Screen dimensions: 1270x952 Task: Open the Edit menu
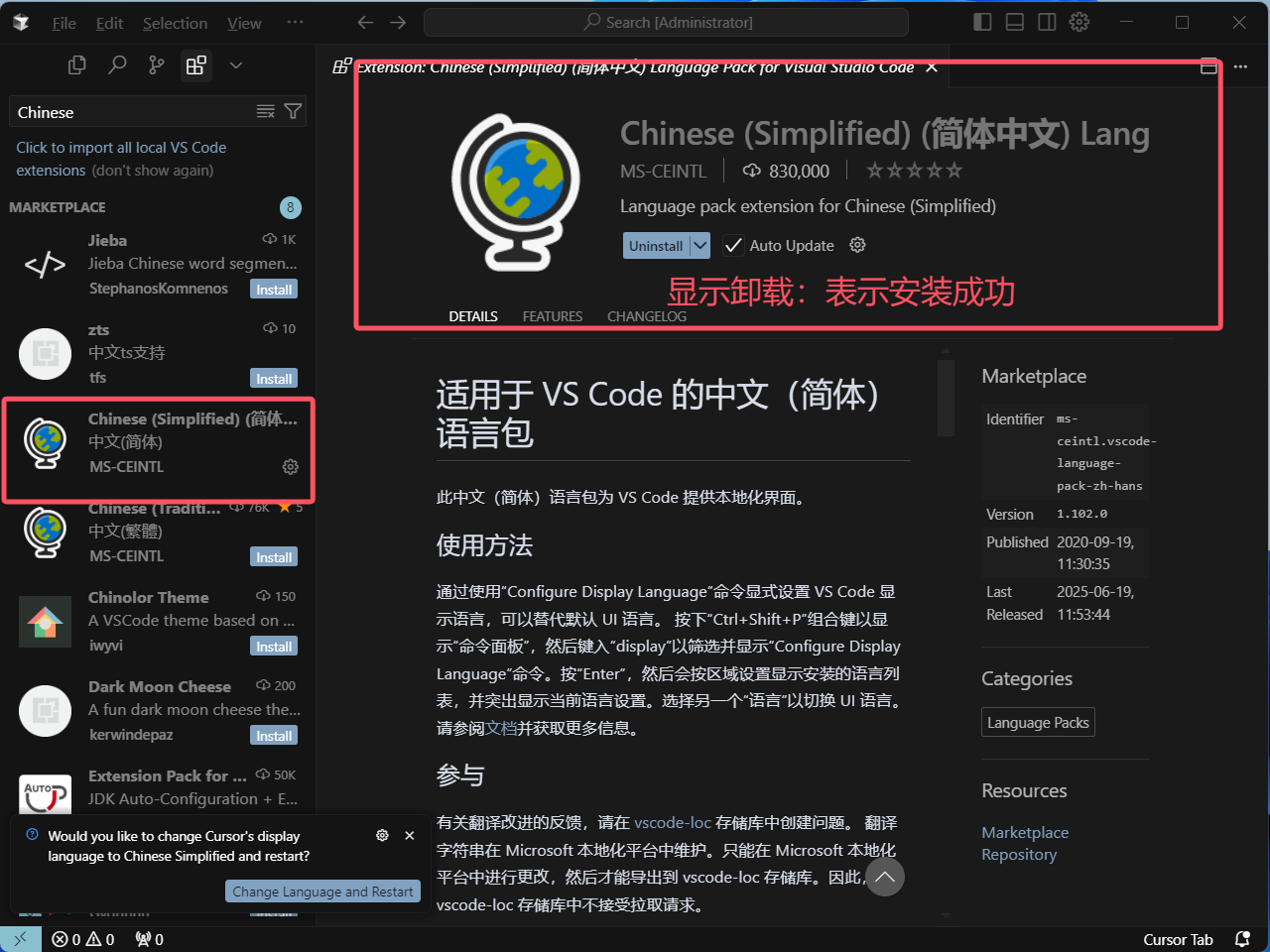tap(109, 23)
